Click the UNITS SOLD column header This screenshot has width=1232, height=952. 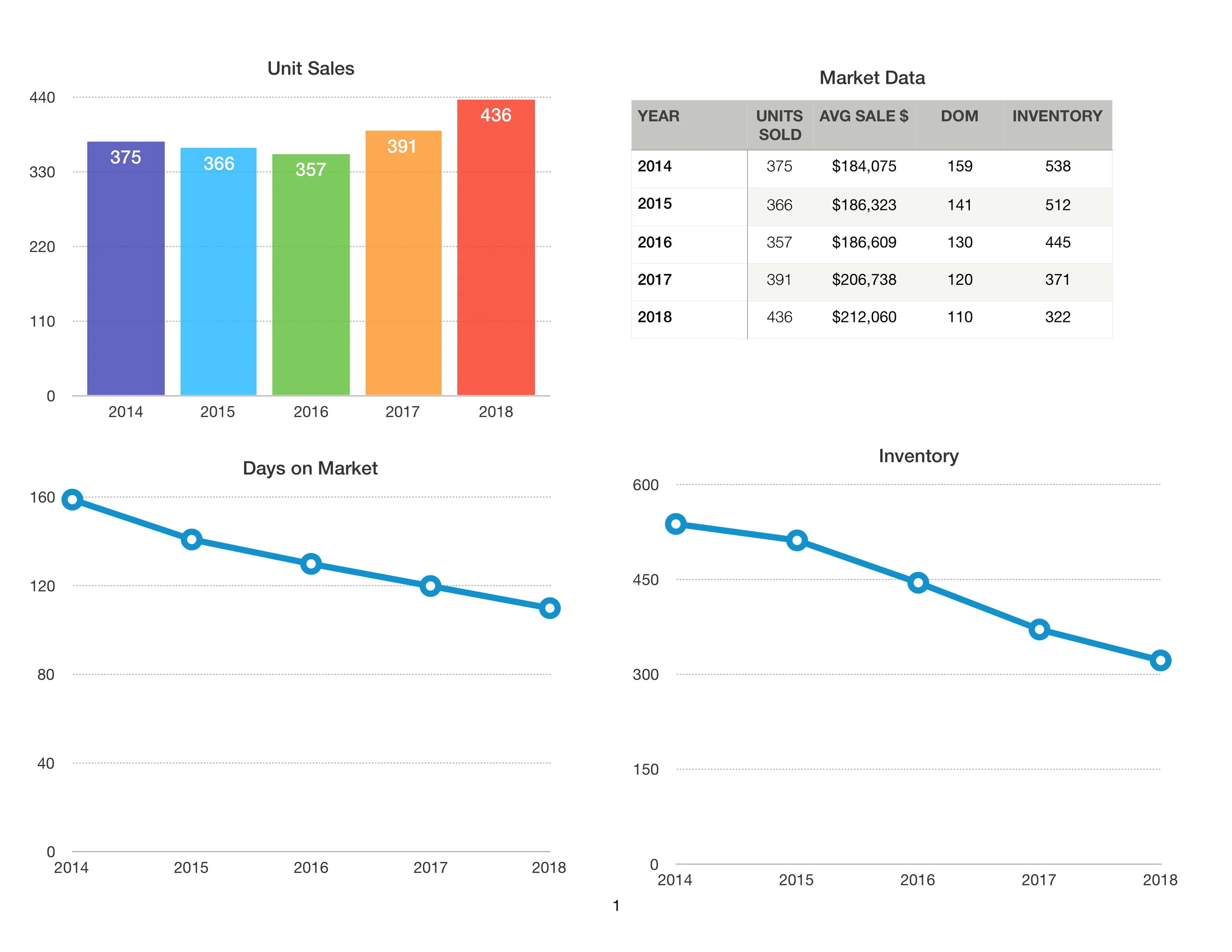coord(779,125)
